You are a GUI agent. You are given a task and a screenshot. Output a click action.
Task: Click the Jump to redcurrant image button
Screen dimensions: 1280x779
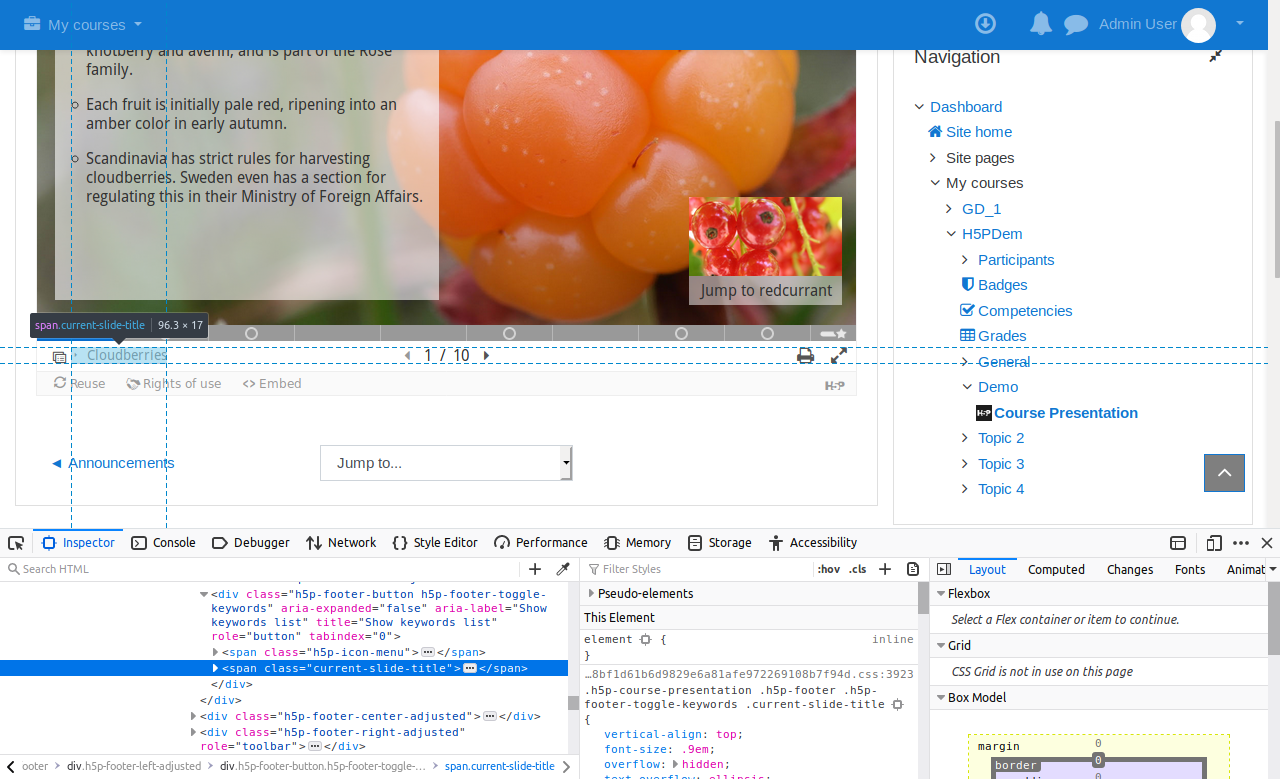pos(765,250)
